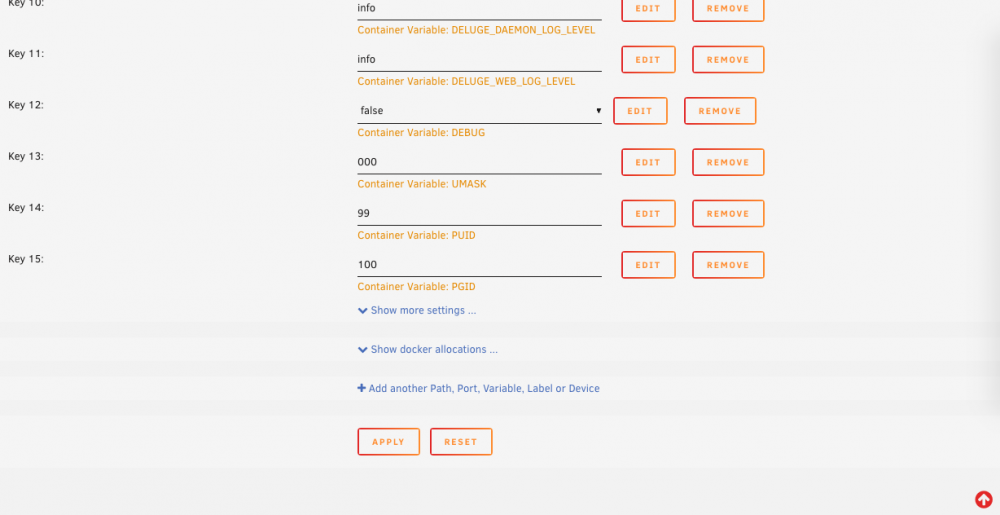Remove Key 15 PGID variable
Image resolution: width=1000 pixels, height=515 pixels.
tap(728, 265)
